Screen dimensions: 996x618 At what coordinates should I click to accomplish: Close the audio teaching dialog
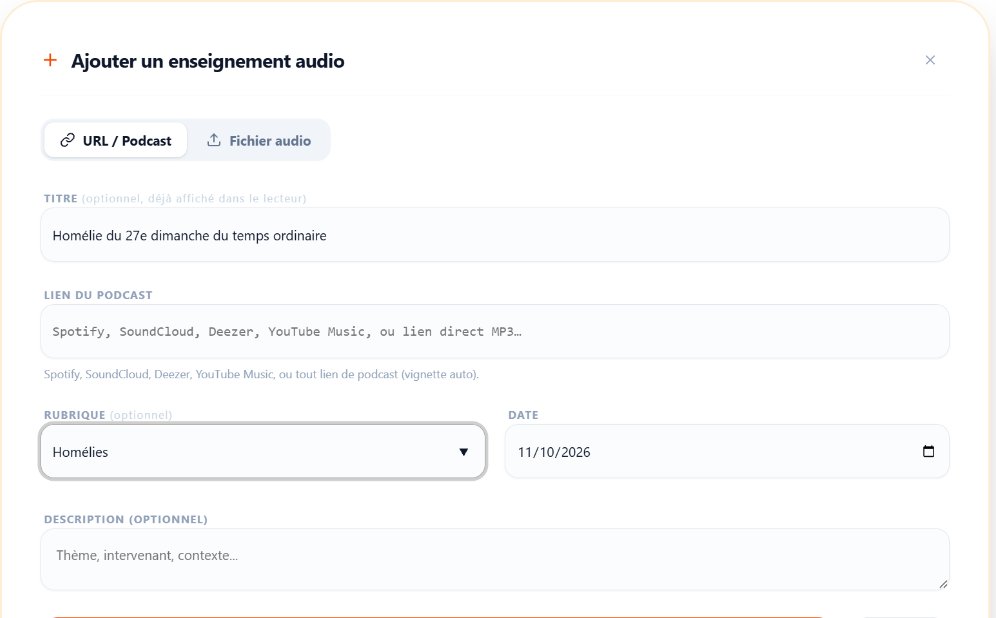pos(930,60)
